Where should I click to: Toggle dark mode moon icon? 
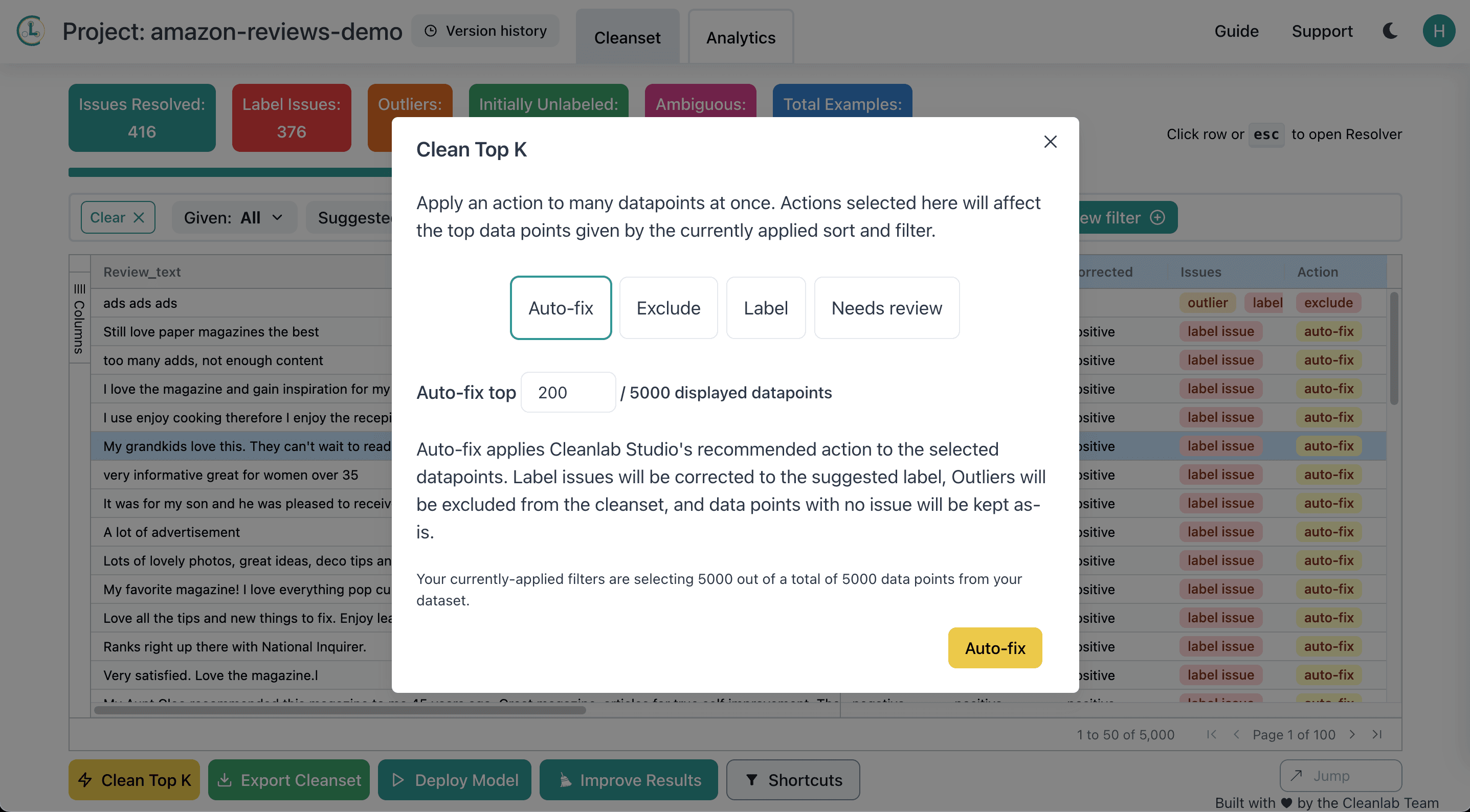(1390, 31)
